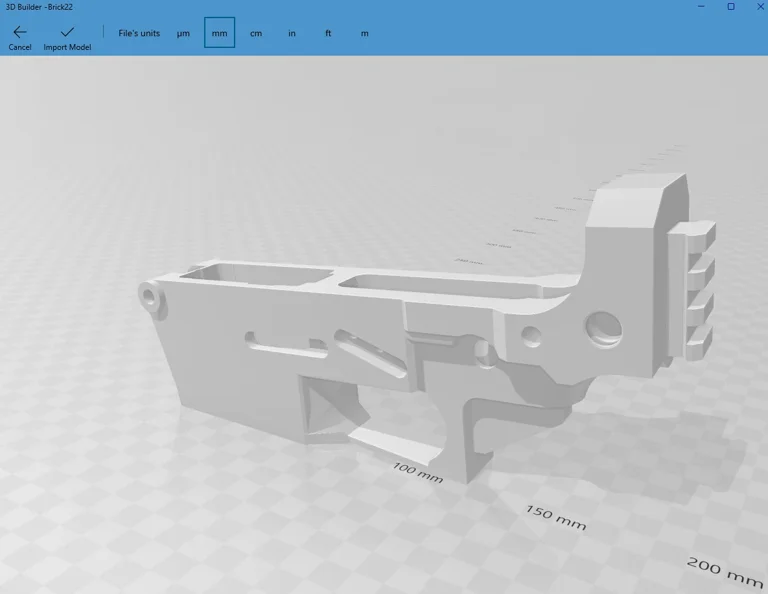Click the 150 mm grid ruler label
The width and height of the screenshot is (768, 594).
point(556,518)
